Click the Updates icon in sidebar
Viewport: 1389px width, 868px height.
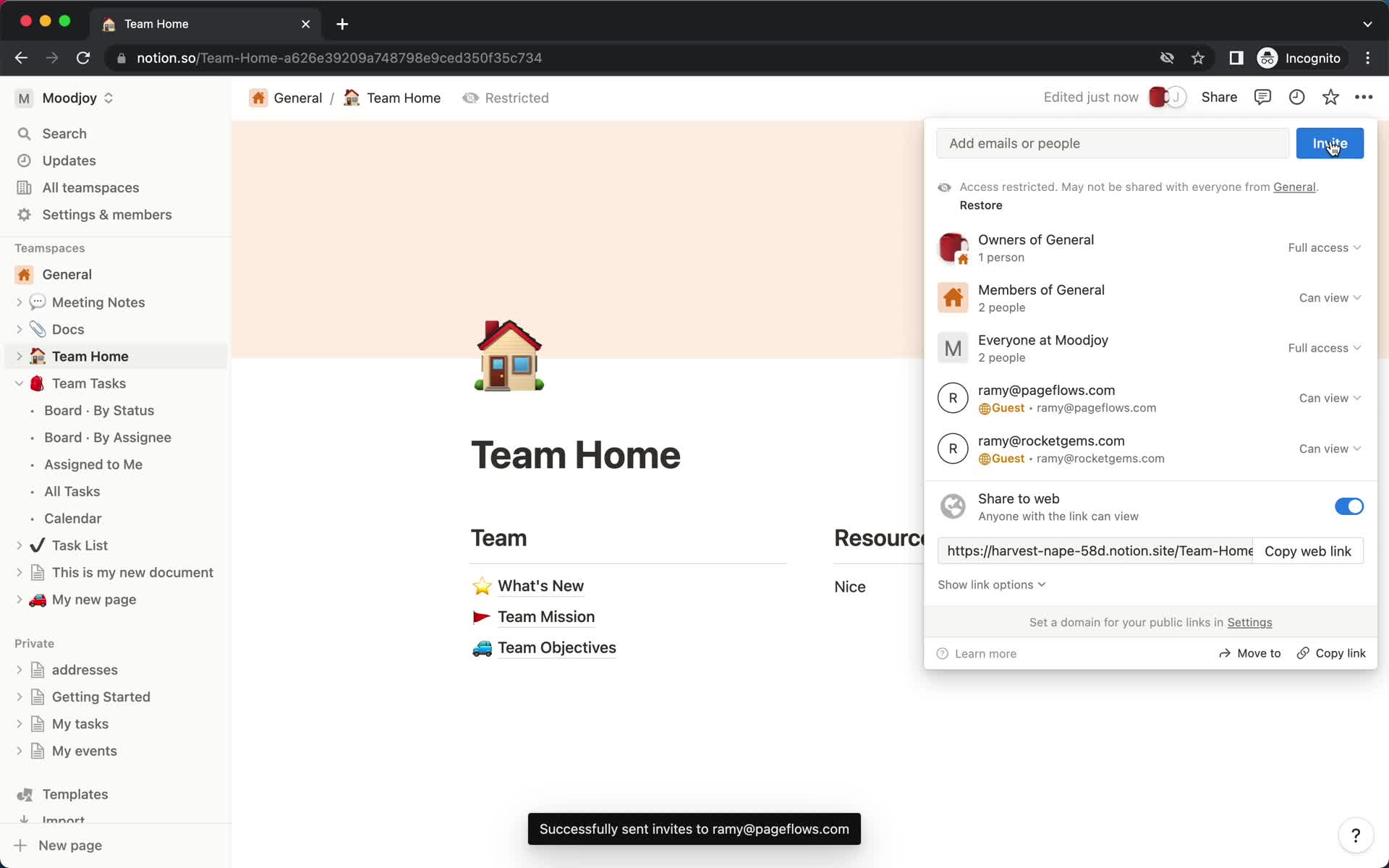(x=25, y=160)
